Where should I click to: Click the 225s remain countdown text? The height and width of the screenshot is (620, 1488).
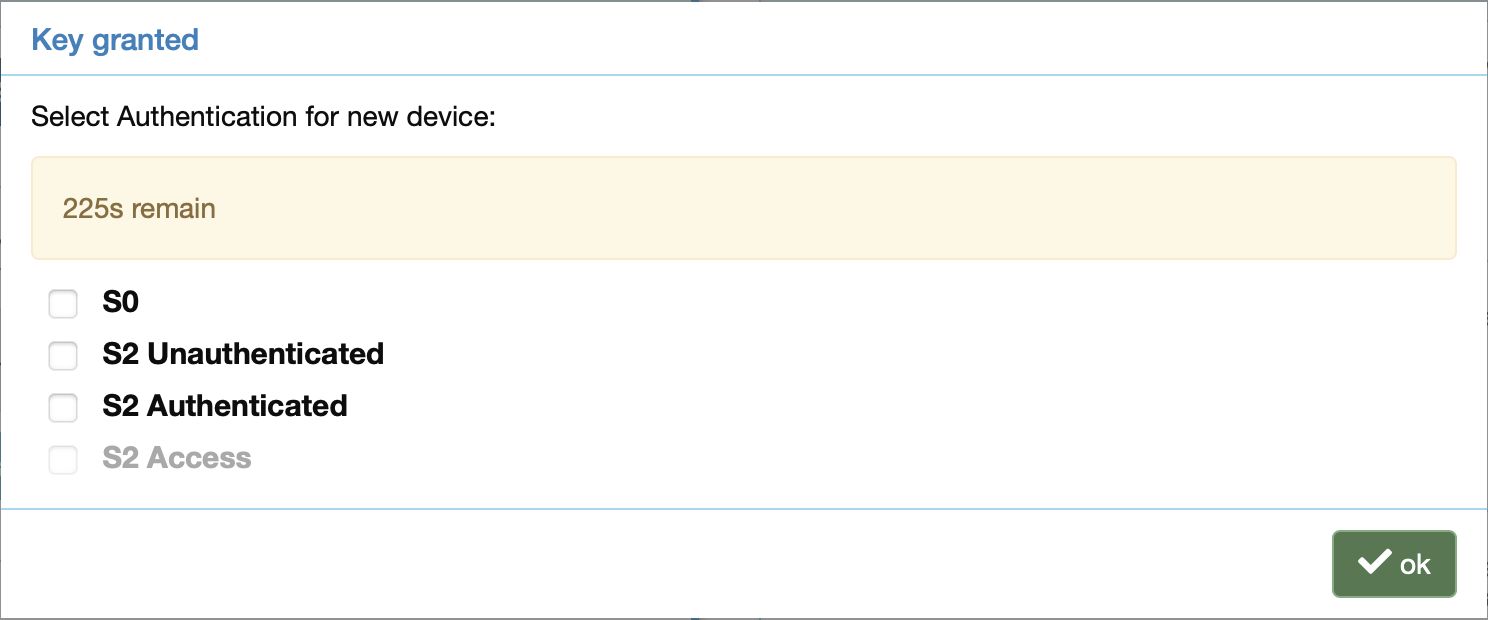pyautogui.click(x=139, y=208)
